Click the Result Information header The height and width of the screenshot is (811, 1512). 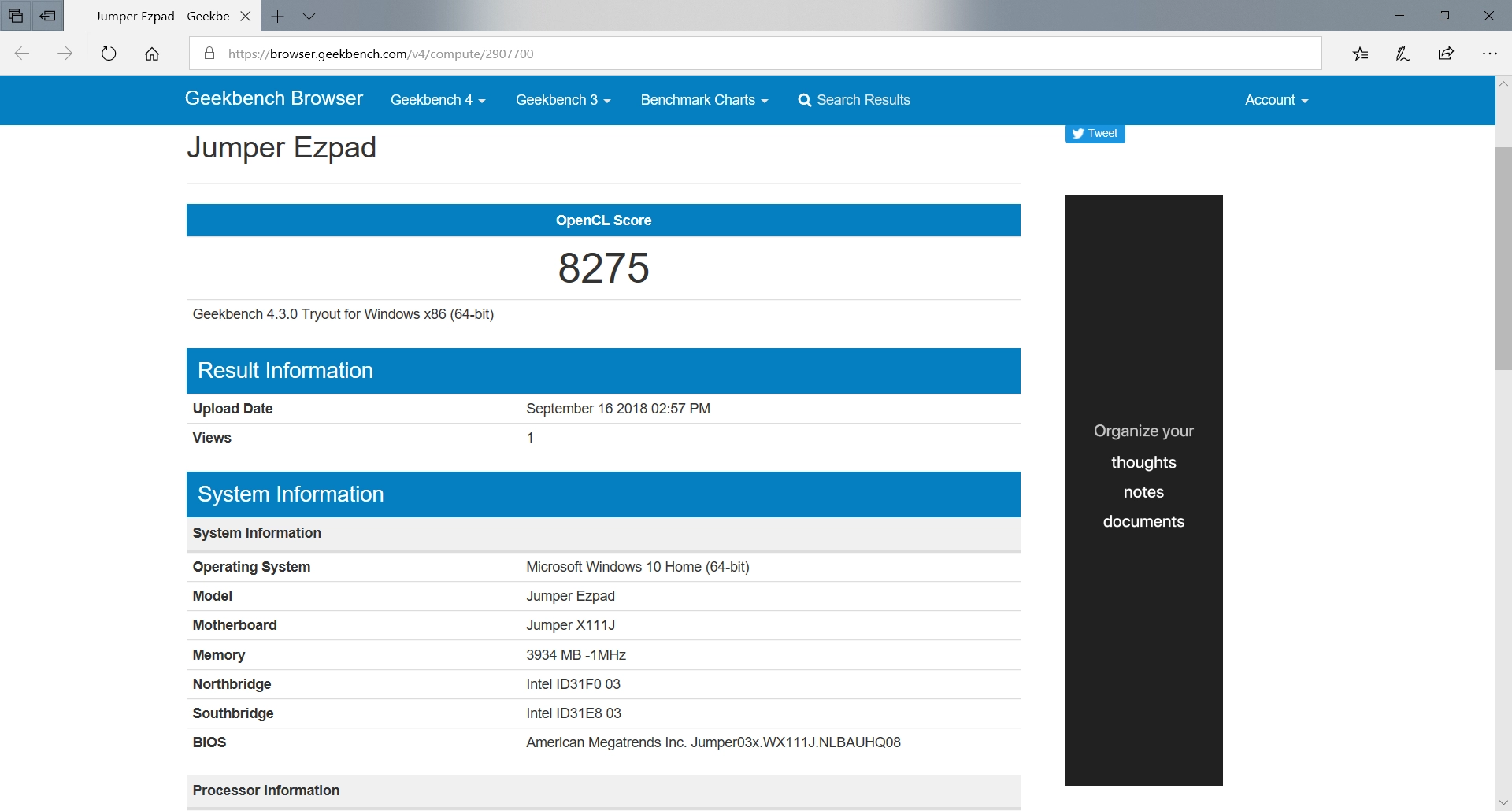coord(603,371)
